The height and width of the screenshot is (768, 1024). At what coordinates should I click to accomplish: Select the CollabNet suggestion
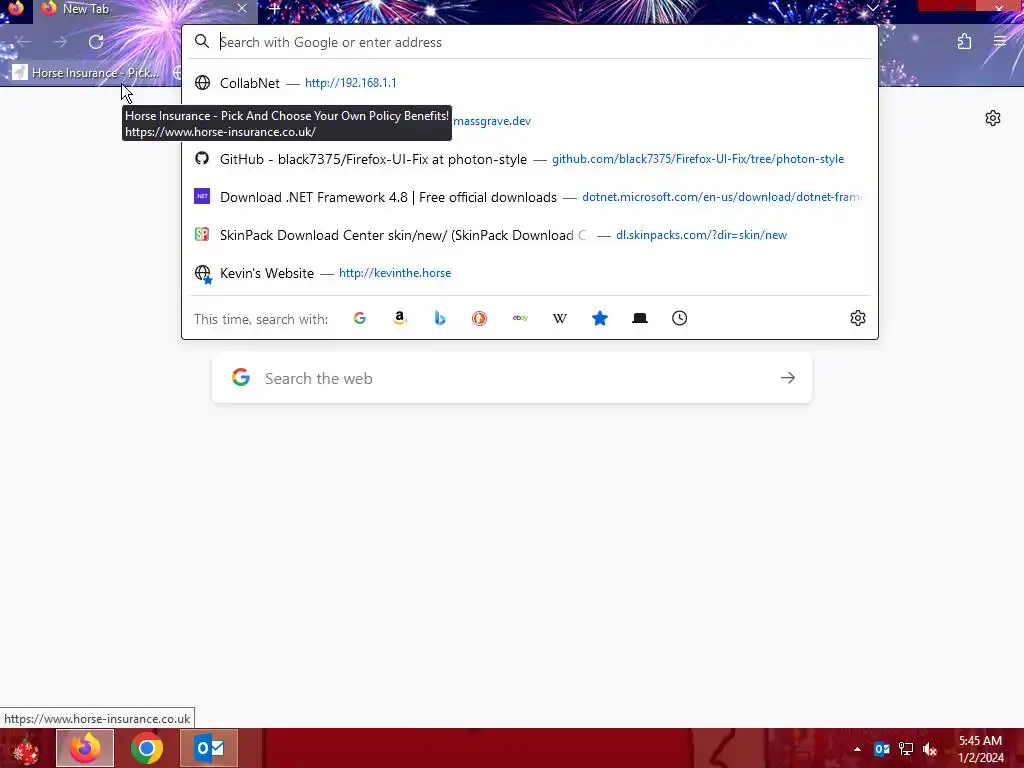530,83
